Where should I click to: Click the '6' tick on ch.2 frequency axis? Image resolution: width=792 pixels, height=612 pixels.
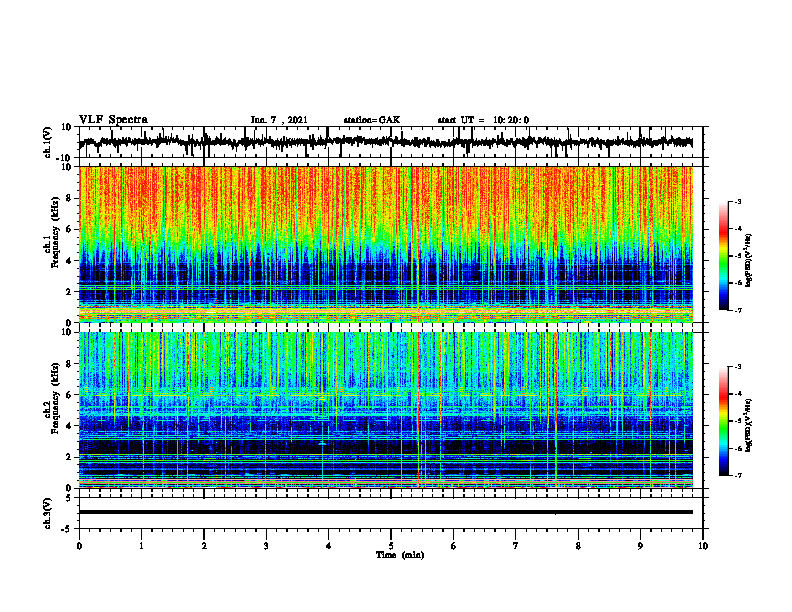(69, 395)
